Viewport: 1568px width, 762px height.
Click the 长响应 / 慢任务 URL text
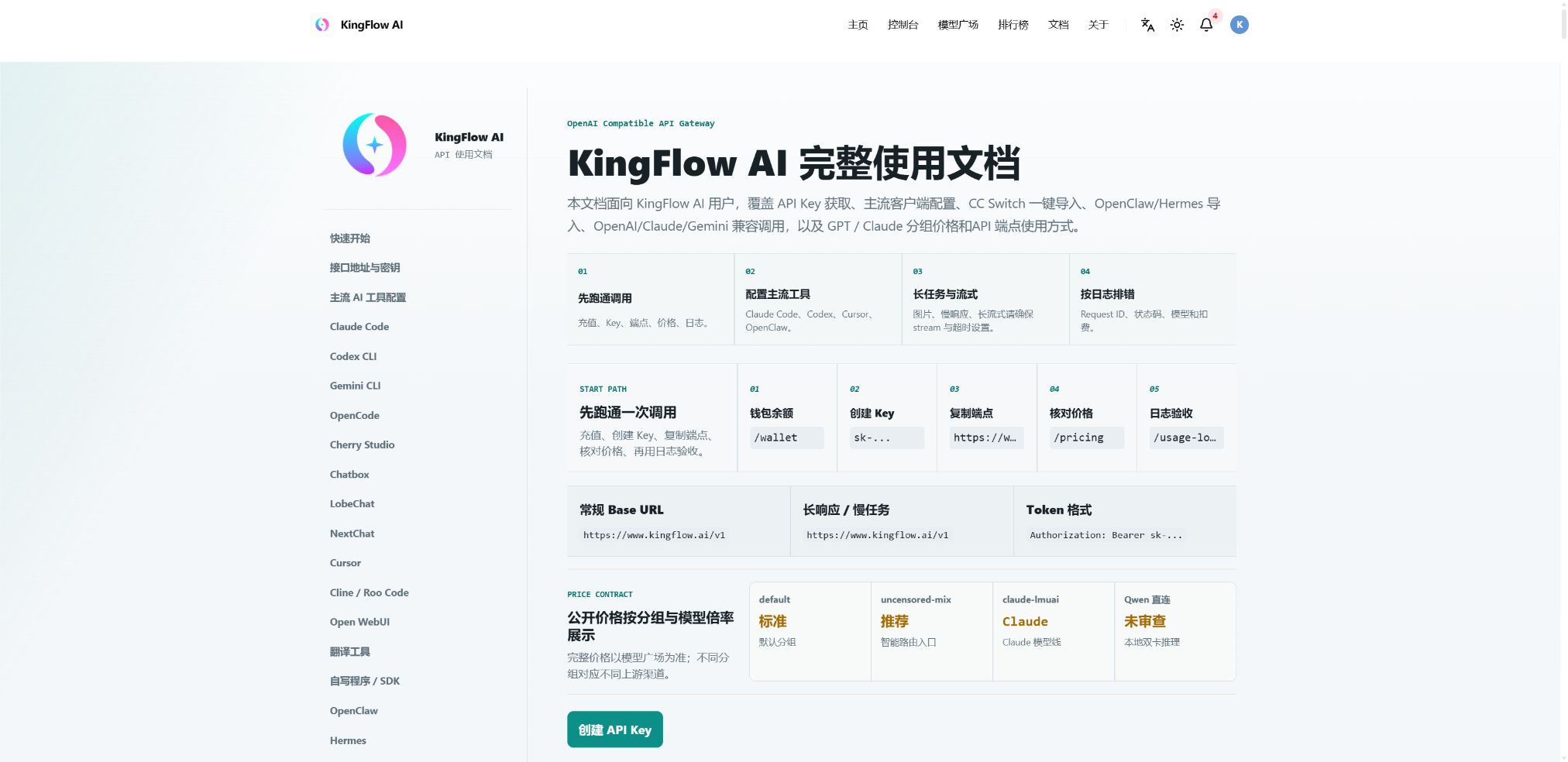878,535
